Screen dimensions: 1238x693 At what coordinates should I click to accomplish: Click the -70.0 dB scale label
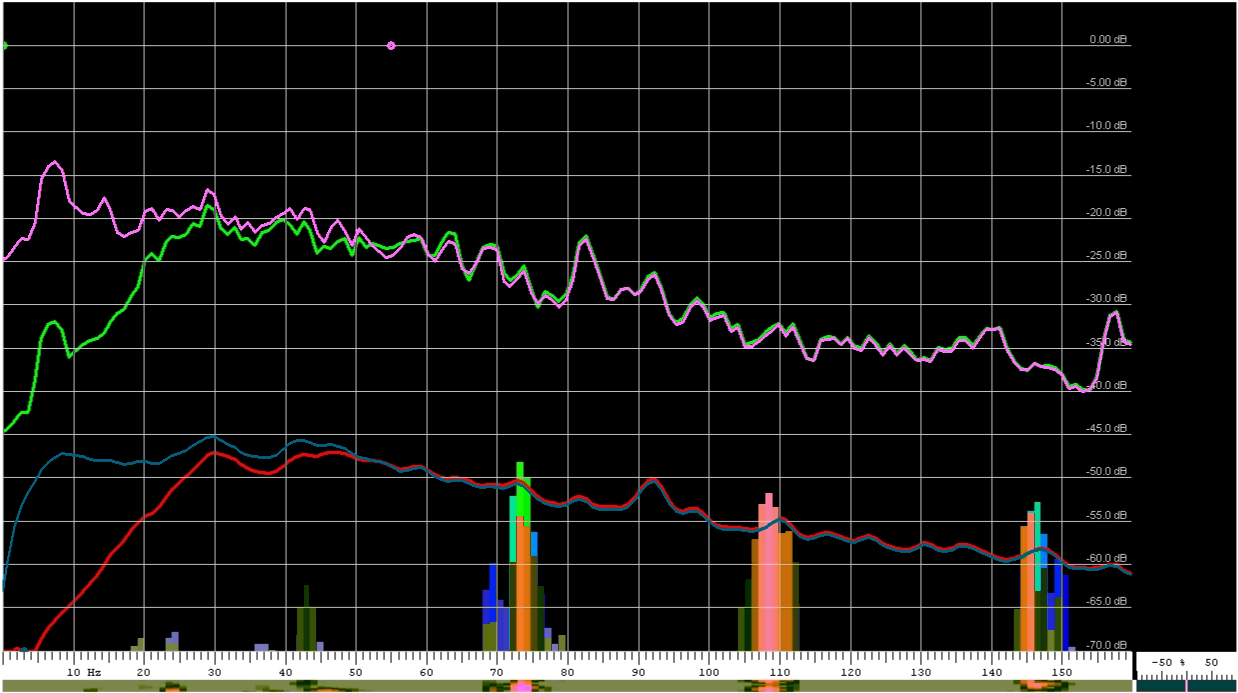point(1107,645)
